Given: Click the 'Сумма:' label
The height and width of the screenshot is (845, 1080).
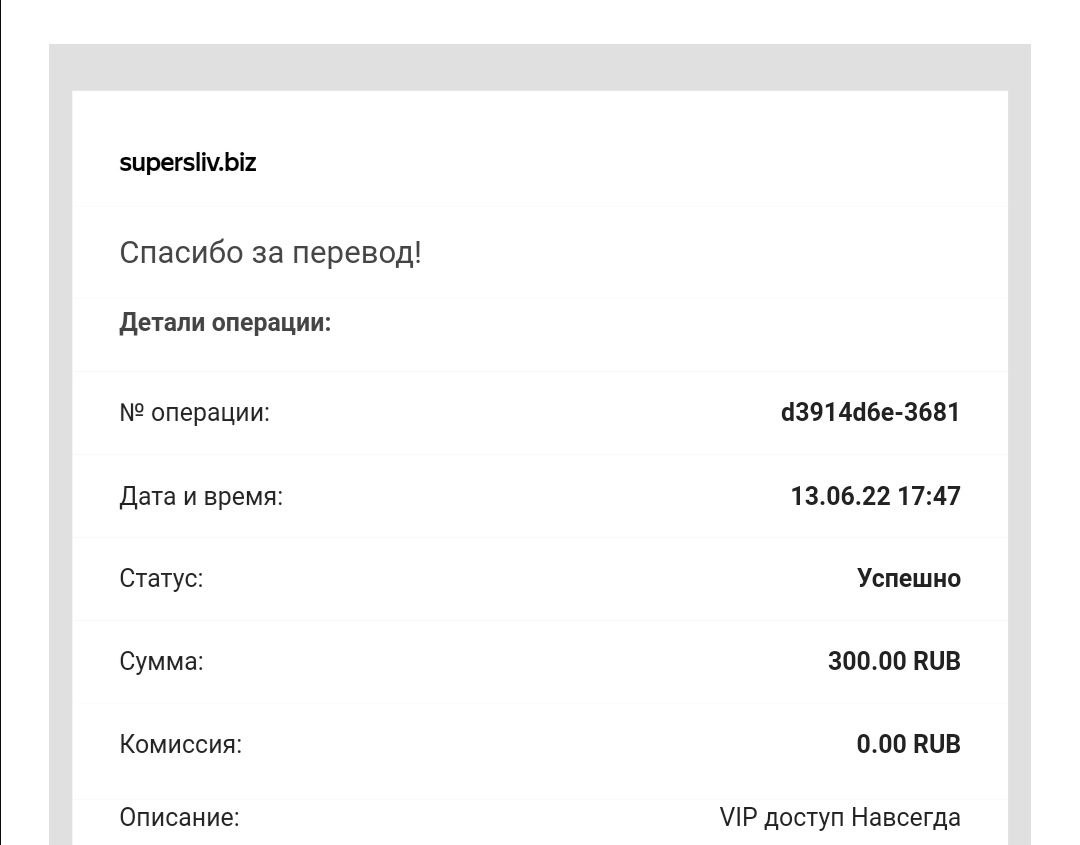Looking at the screenshot, I should click(161, 661).
